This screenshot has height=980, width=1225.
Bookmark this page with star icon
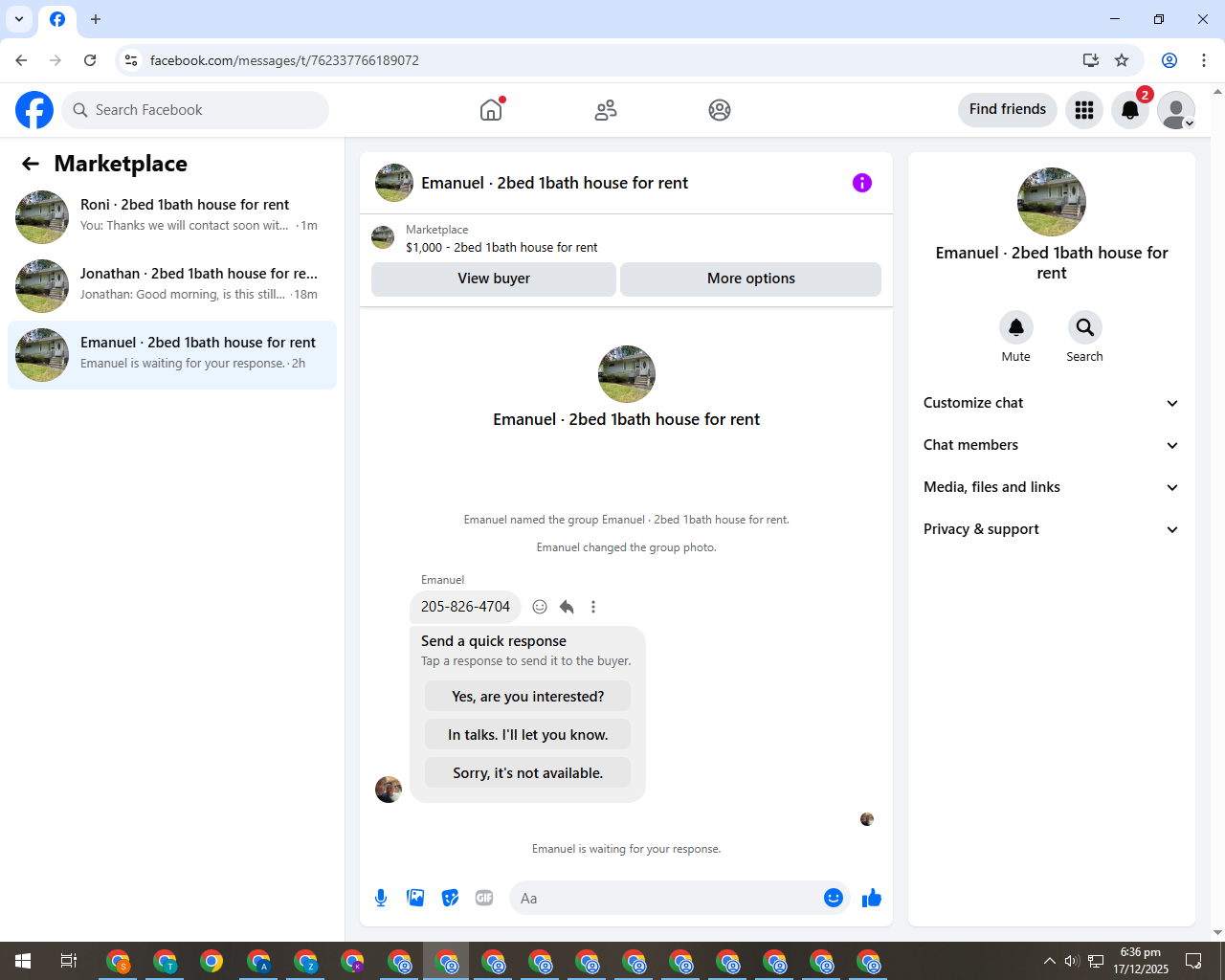coord(1122,60)
